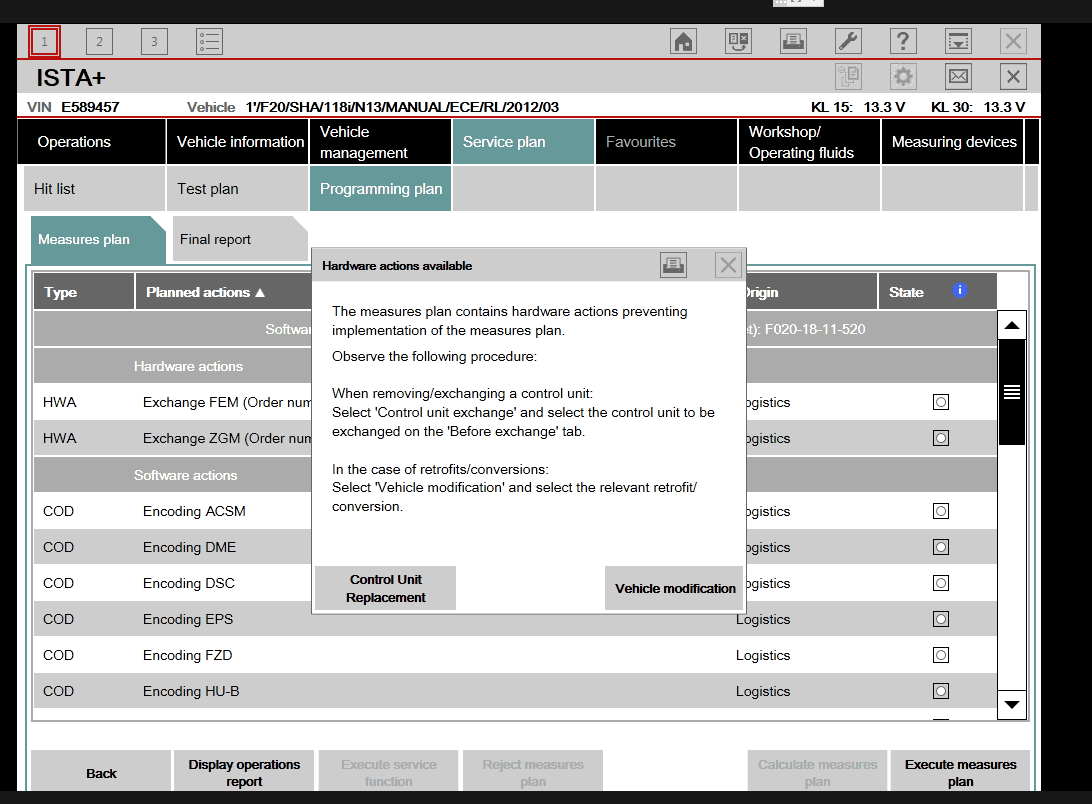Select the Encoding EPS row text
The height and width of the screenshot is (804, 1092).
tap(188, 619)
